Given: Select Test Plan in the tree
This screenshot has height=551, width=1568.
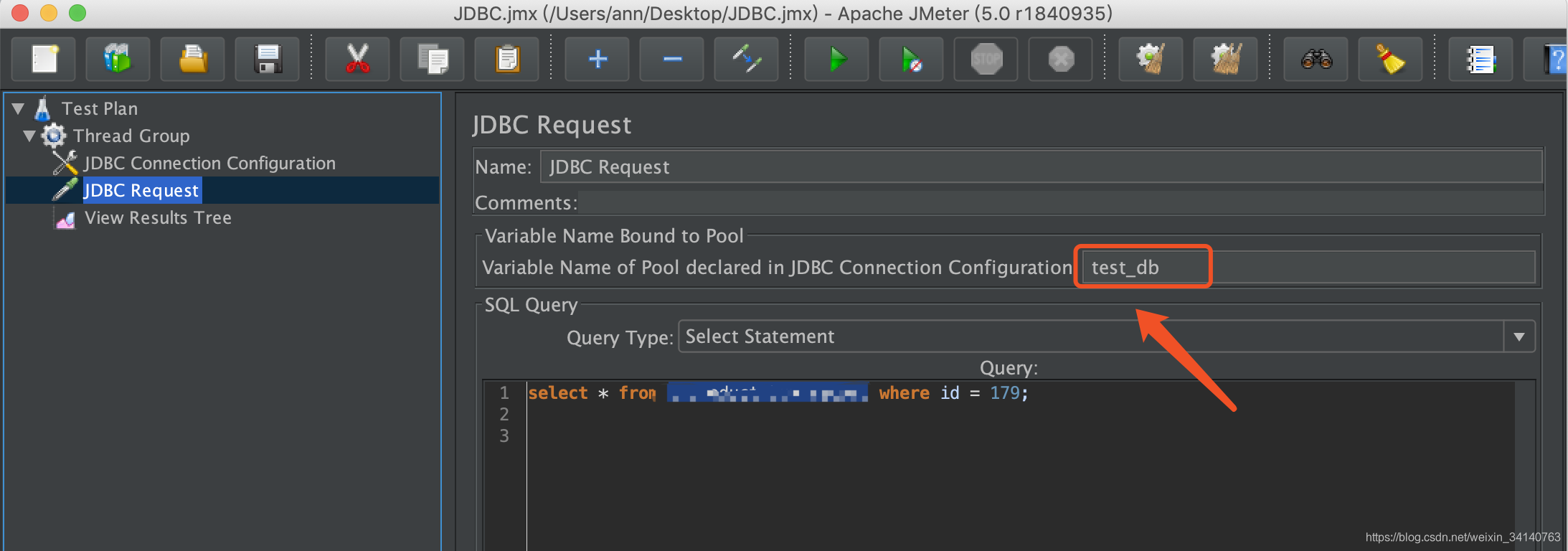Looking at the screenshot, I should 99,109.
